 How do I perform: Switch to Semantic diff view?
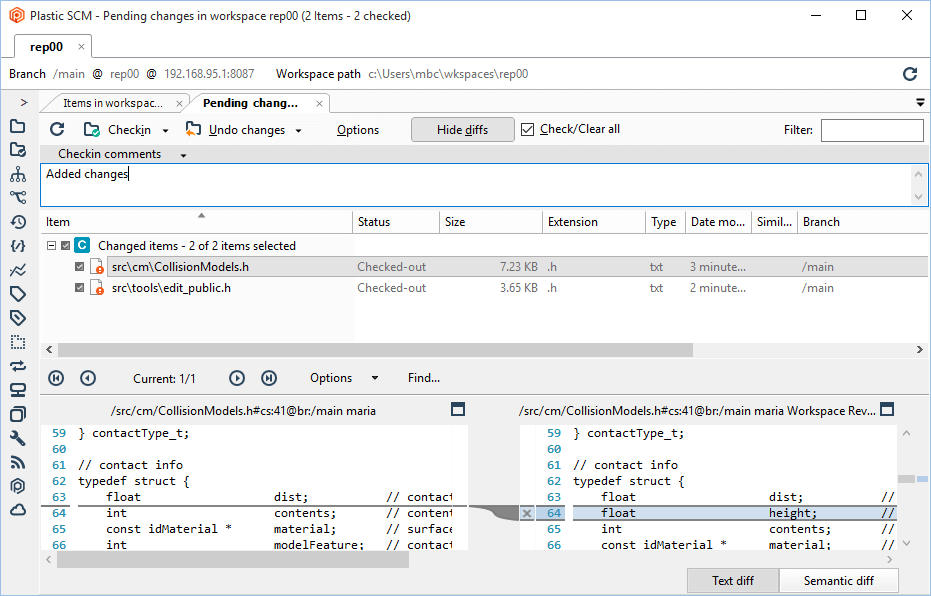tap(838, 581)
